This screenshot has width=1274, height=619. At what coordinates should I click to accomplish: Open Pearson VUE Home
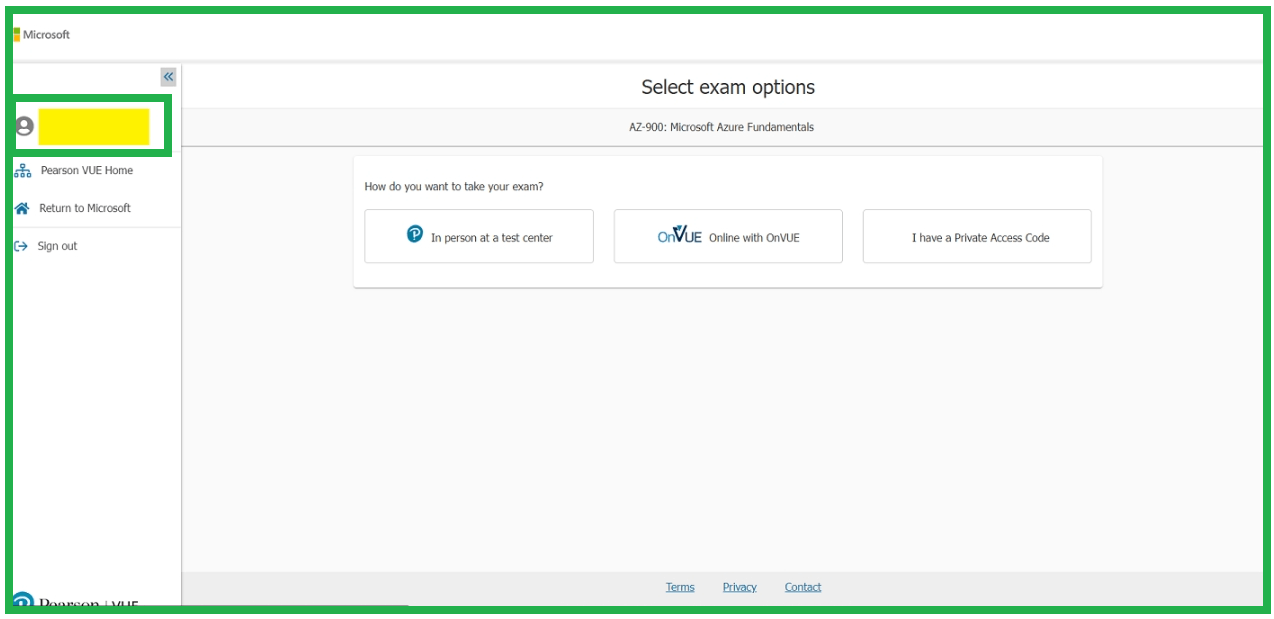point(86,171)
